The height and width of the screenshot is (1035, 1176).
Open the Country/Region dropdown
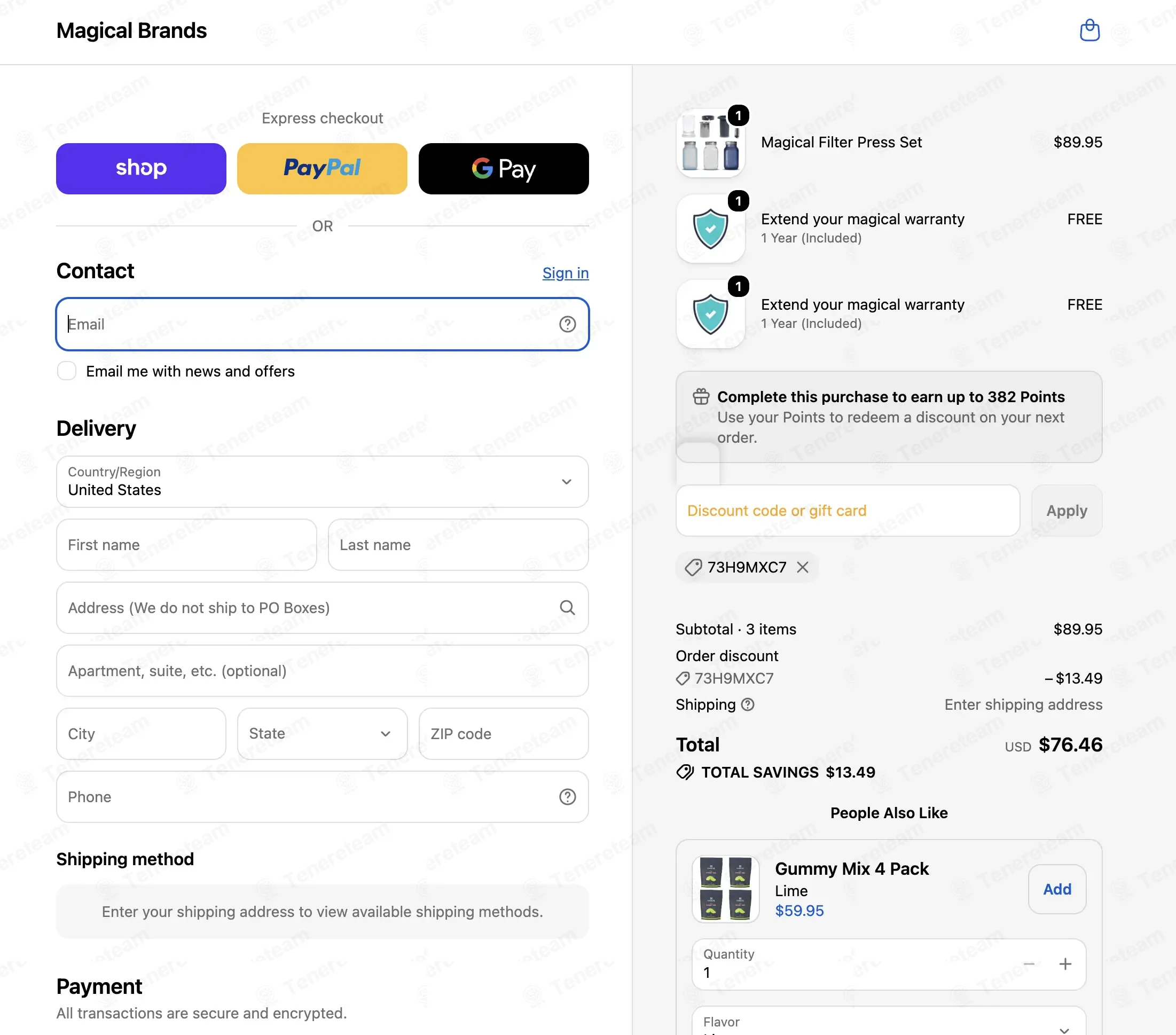322,482
